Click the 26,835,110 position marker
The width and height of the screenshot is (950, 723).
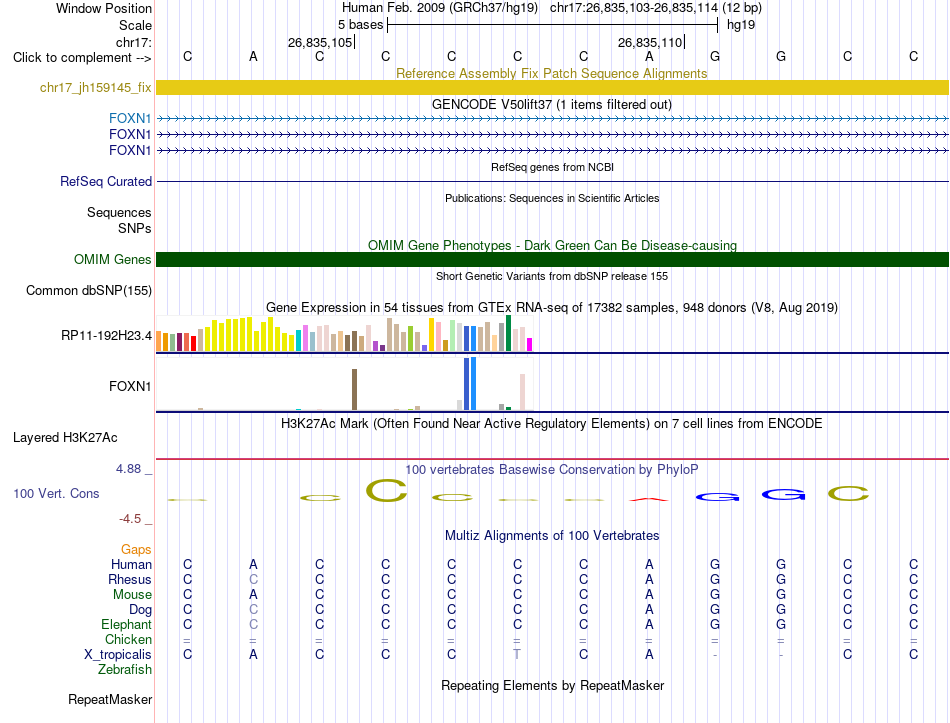click(651, 42)
